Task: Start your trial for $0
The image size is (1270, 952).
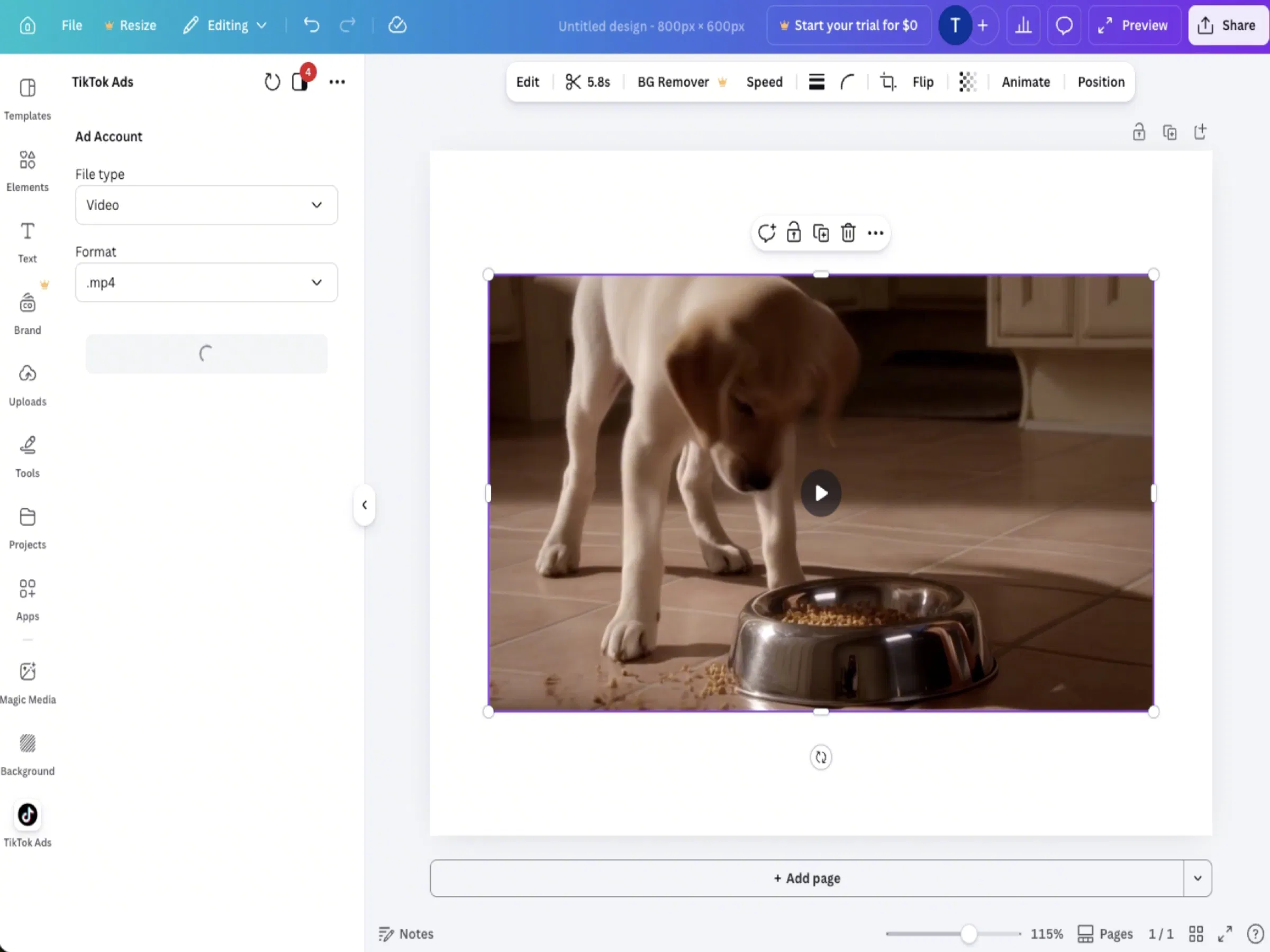Action: tap(849, 25)
